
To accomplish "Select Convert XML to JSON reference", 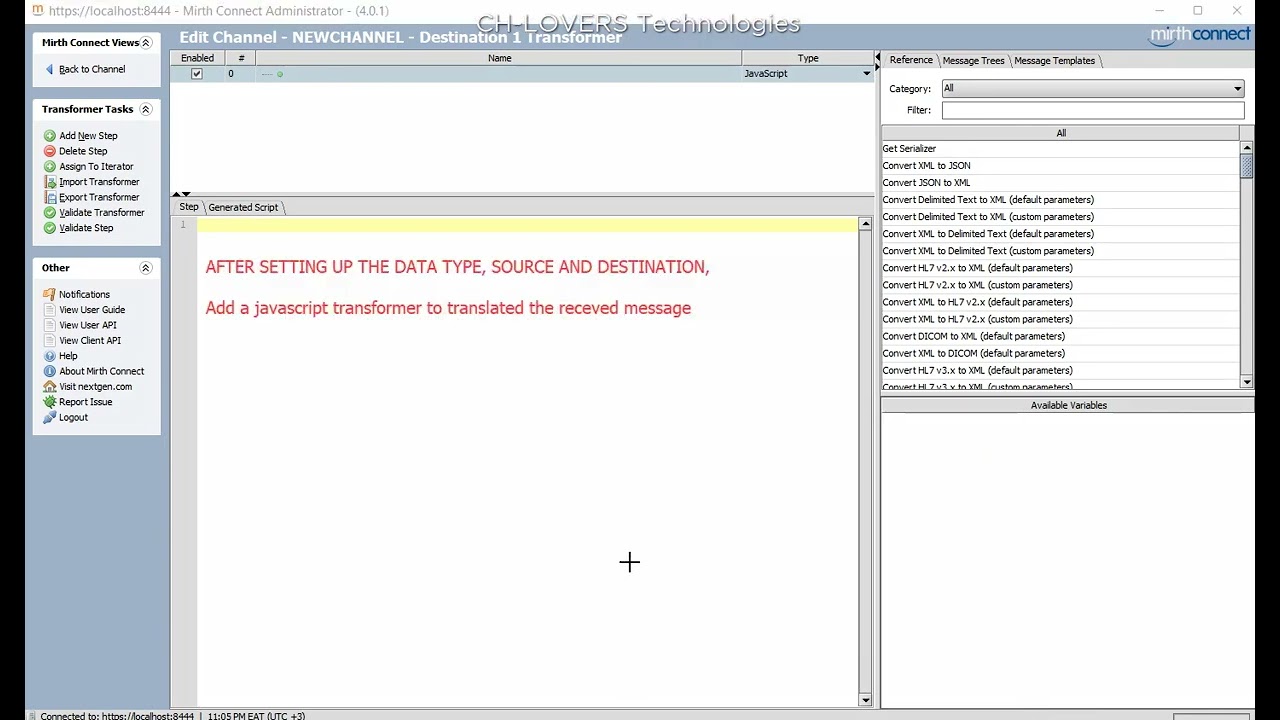I will [x=1060, y=166].
